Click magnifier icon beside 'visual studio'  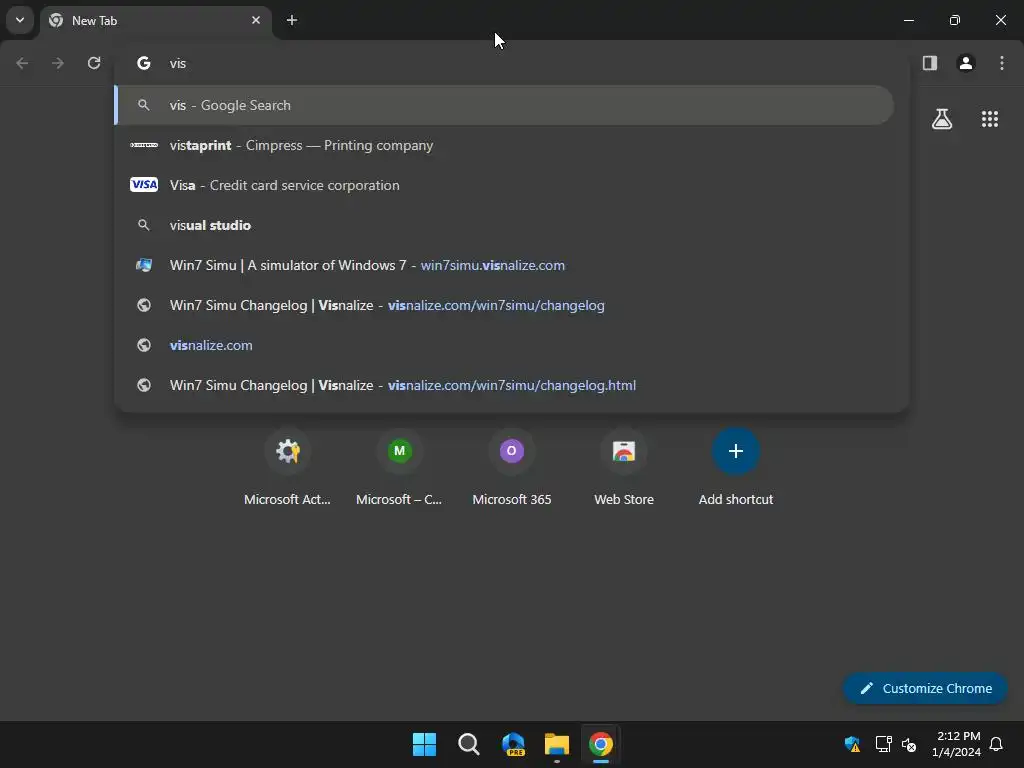[x=144, y=225]
